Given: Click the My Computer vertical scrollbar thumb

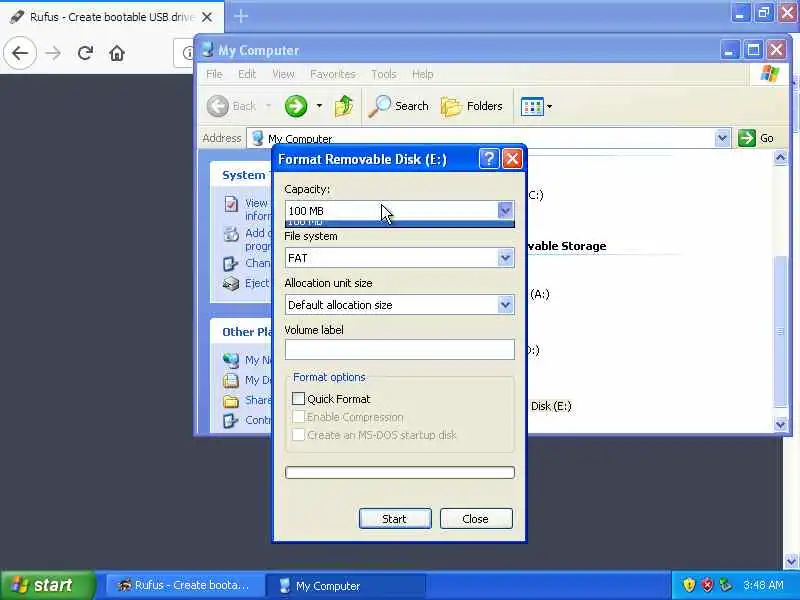Looking at the screenshot, I should (x=781, y=331).
